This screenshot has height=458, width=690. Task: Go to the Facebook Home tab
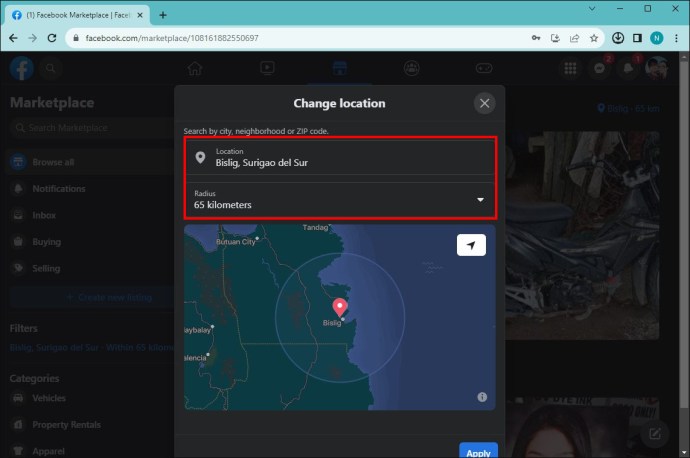pos(195,68)
